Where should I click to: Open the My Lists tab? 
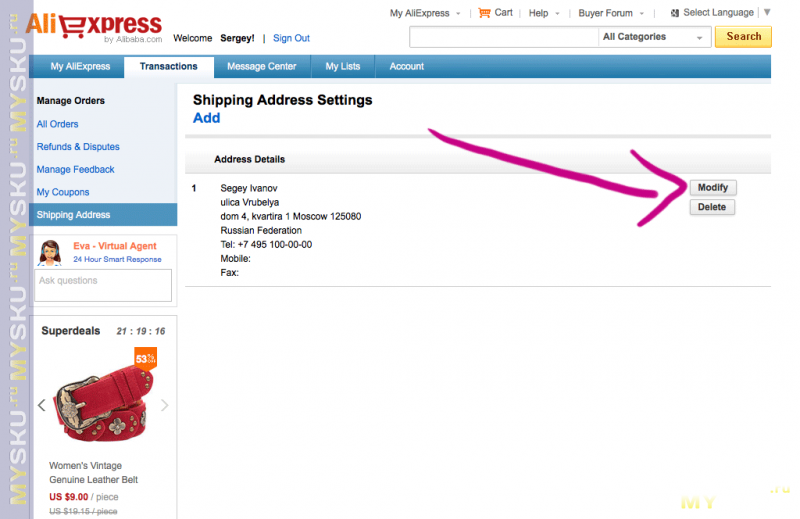pos(343,67)
